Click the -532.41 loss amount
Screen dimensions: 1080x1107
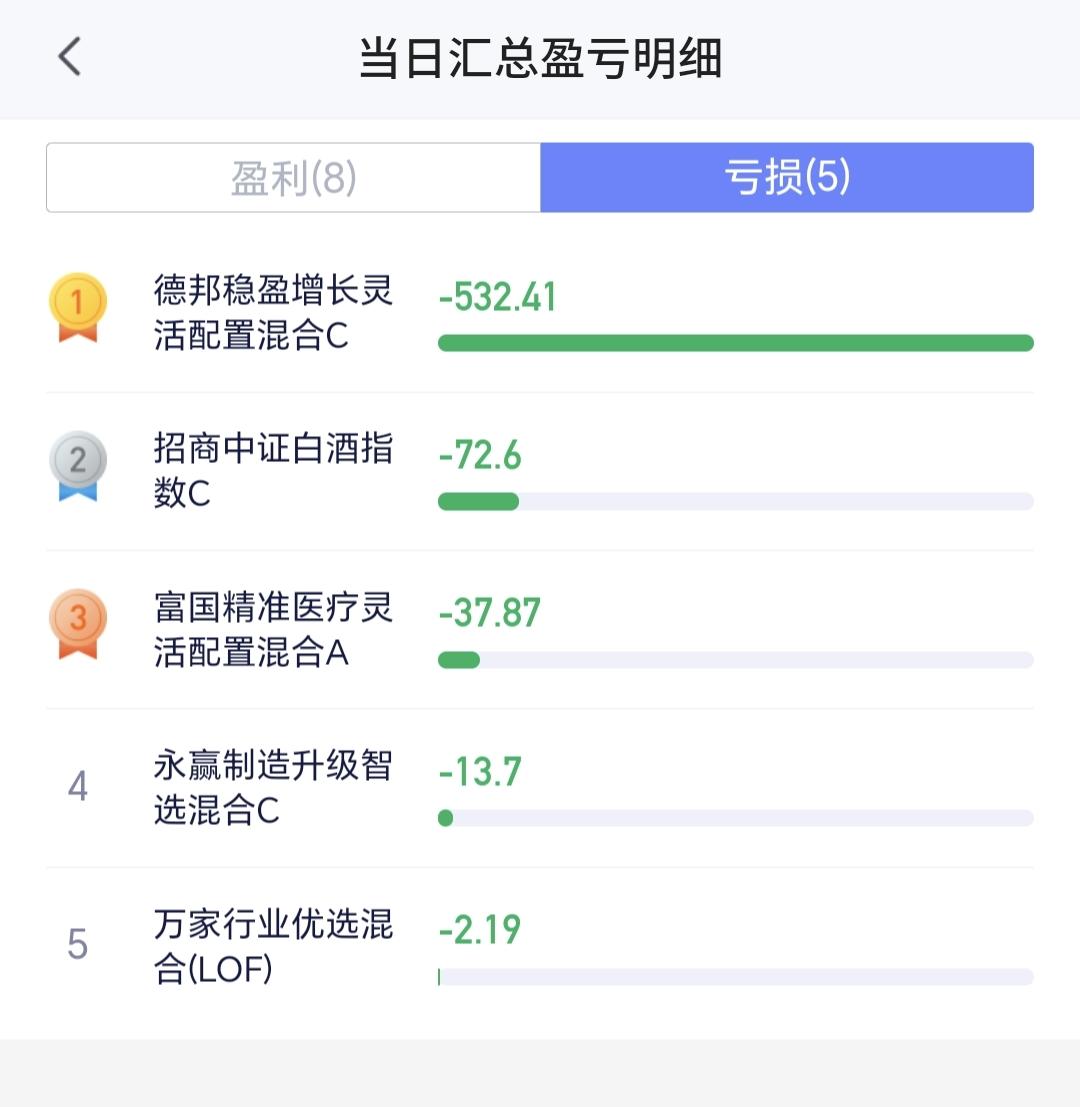(x=498, y=297)
